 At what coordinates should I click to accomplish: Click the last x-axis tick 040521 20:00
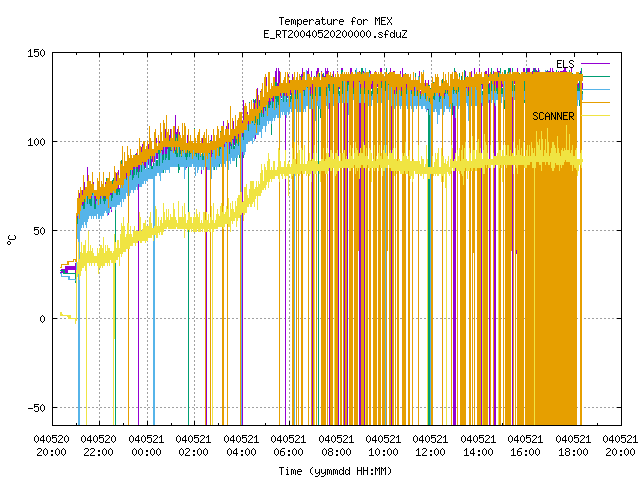tap(620, 446)
